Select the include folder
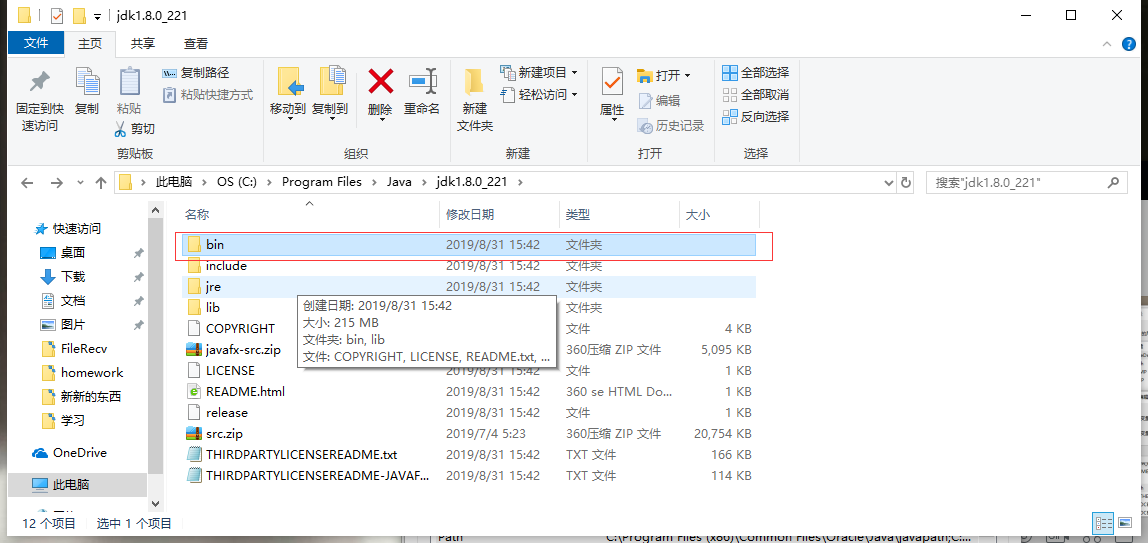The height and width of the screenshot is (543, 1148). (x=469, y=266)
